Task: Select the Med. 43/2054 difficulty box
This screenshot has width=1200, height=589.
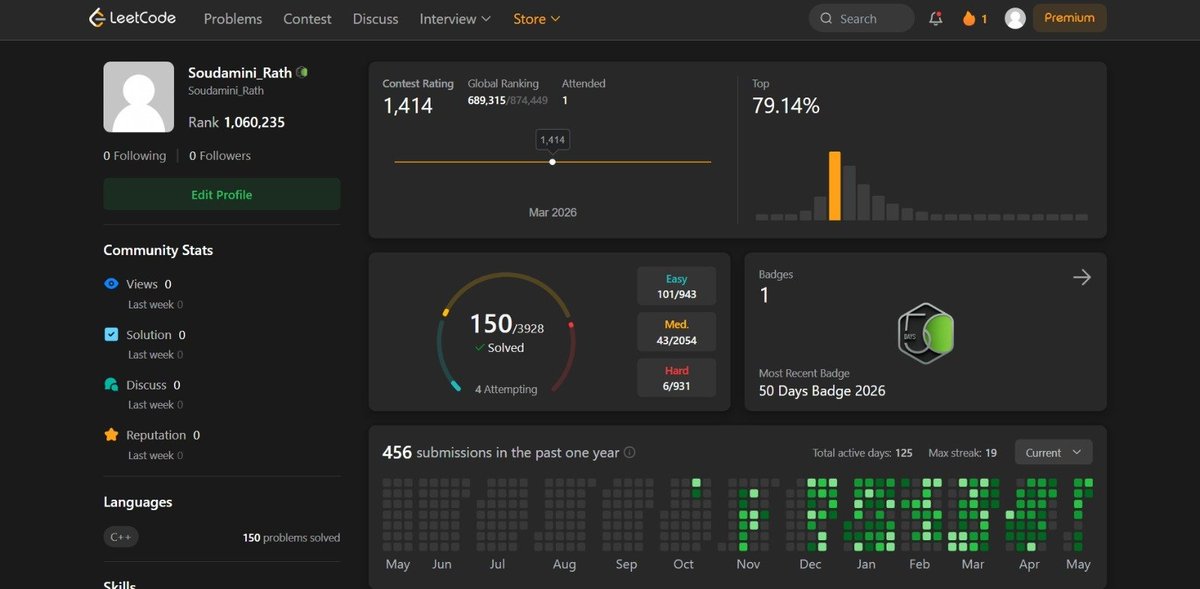Action: [677, 332]
